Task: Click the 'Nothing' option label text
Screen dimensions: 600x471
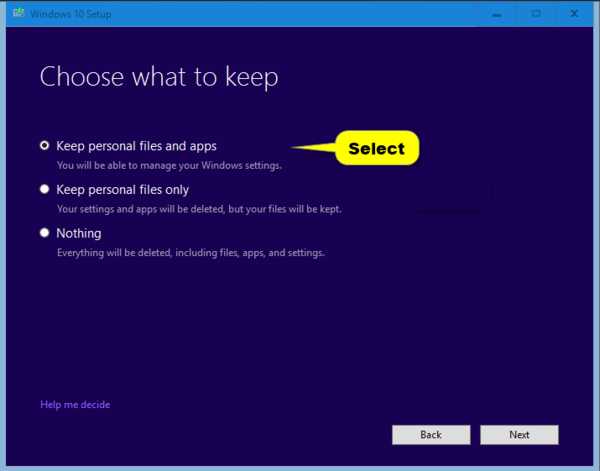Action: click(78, 234)
